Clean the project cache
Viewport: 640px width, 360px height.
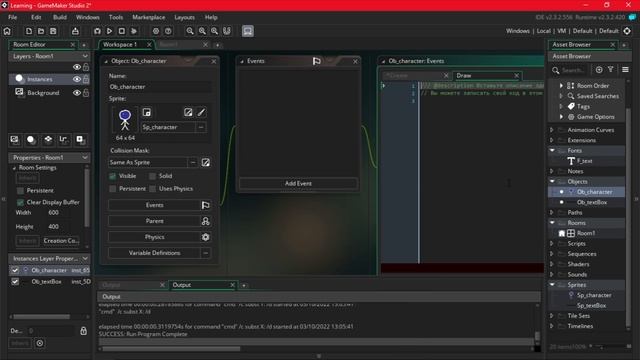134,31
